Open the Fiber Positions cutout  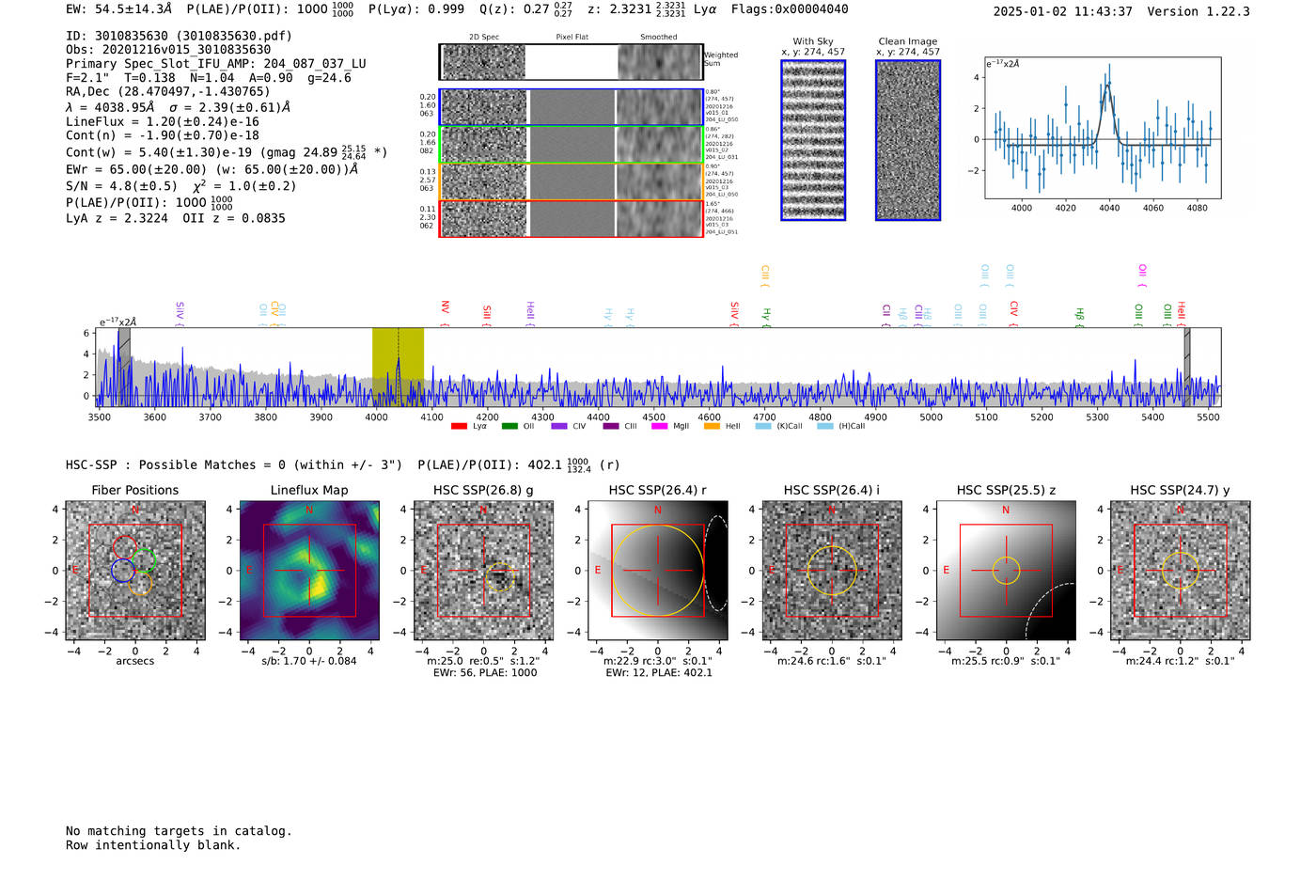(x=134, y=571)
